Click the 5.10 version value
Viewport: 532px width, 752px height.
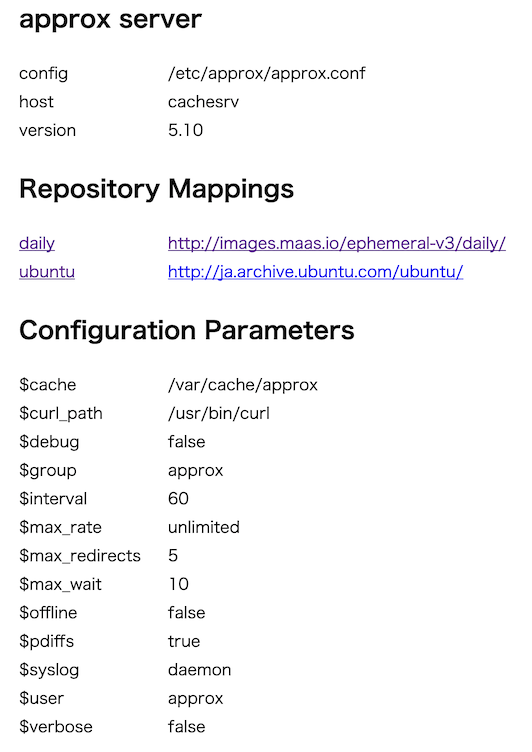186,130
